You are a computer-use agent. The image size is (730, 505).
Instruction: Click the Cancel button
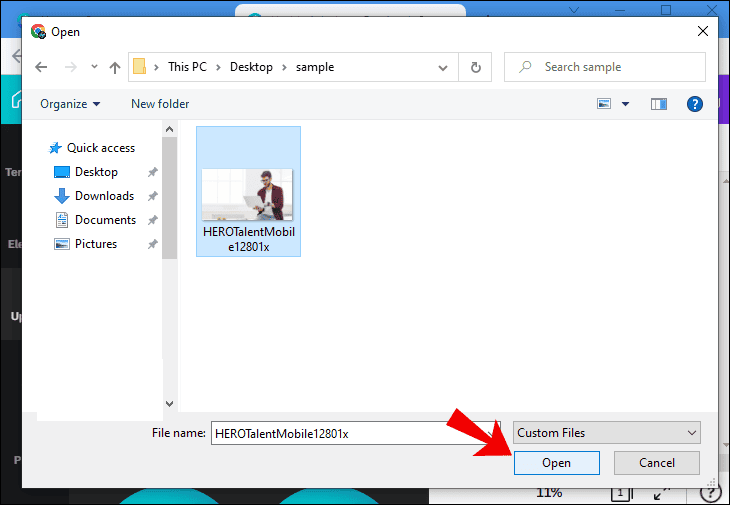657,463
